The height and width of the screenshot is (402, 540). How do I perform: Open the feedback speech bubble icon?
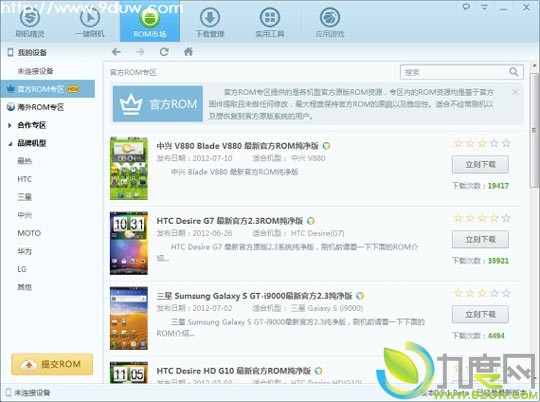466,7
